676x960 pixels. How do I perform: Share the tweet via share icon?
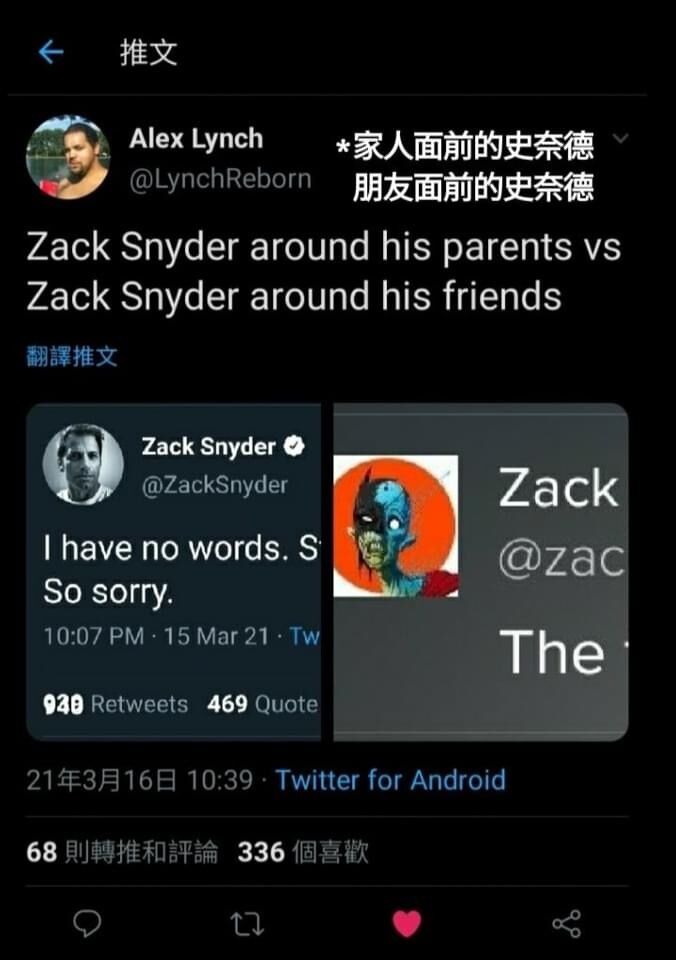click(x=566, y=923)
